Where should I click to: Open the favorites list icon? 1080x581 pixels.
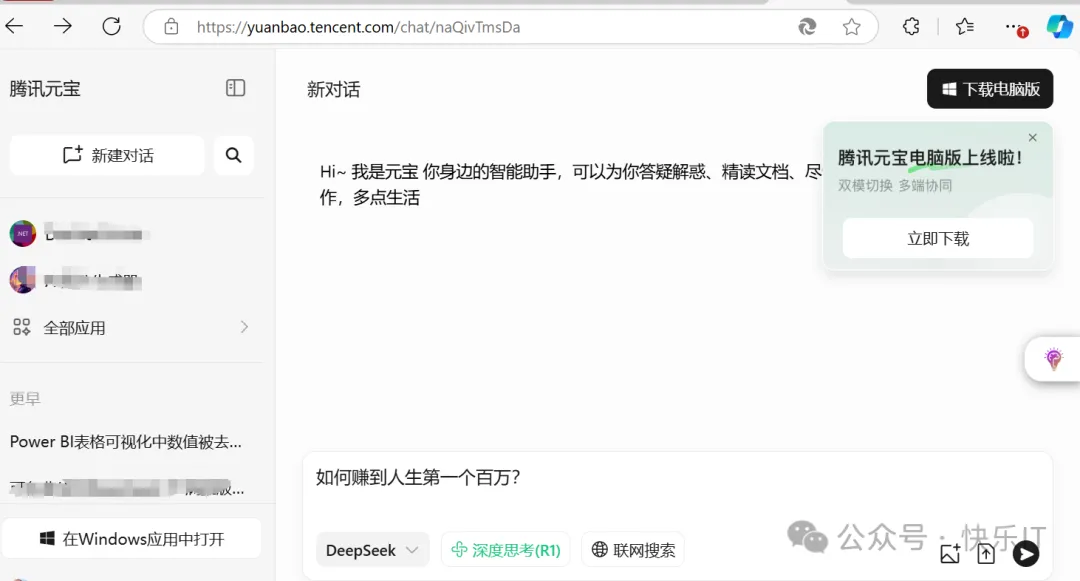pyautogui.click(x=964, y=27)
